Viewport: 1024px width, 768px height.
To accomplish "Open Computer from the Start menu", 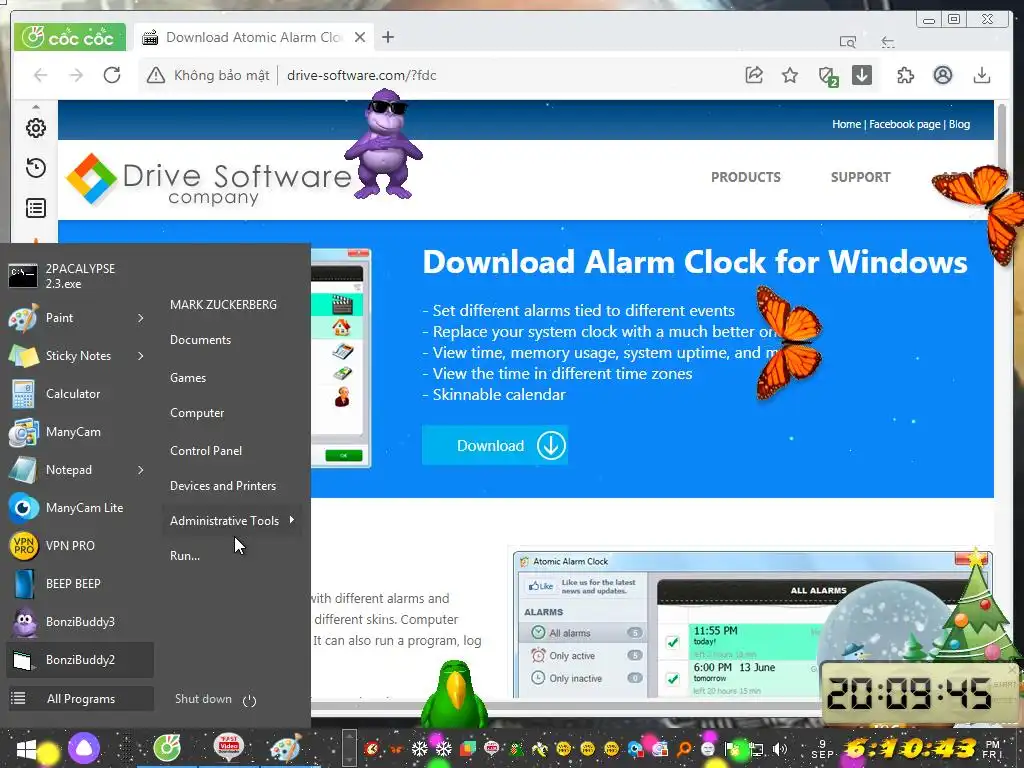I will 197,413.
